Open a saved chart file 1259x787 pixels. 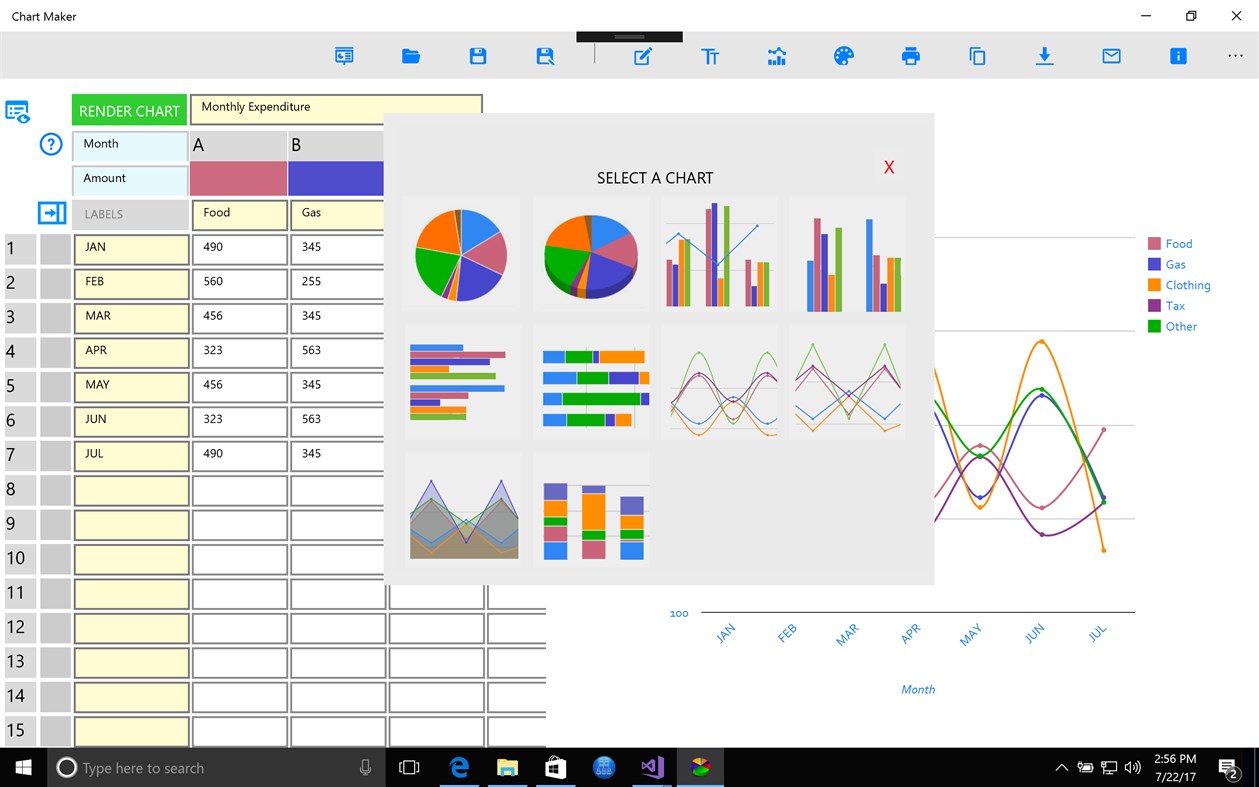click(x=410, y=56)
